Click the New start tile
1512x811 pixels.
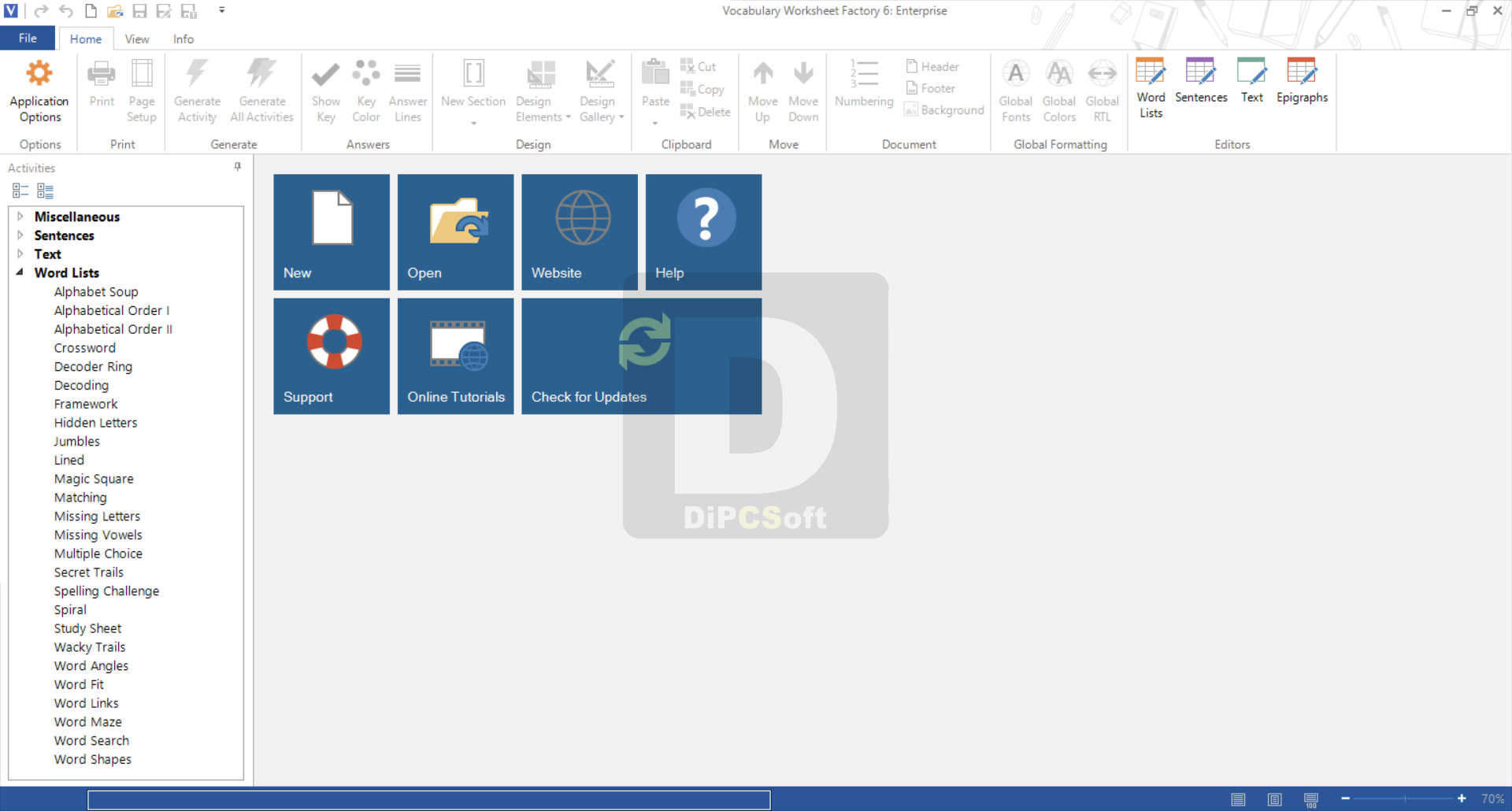click(332, 232)
